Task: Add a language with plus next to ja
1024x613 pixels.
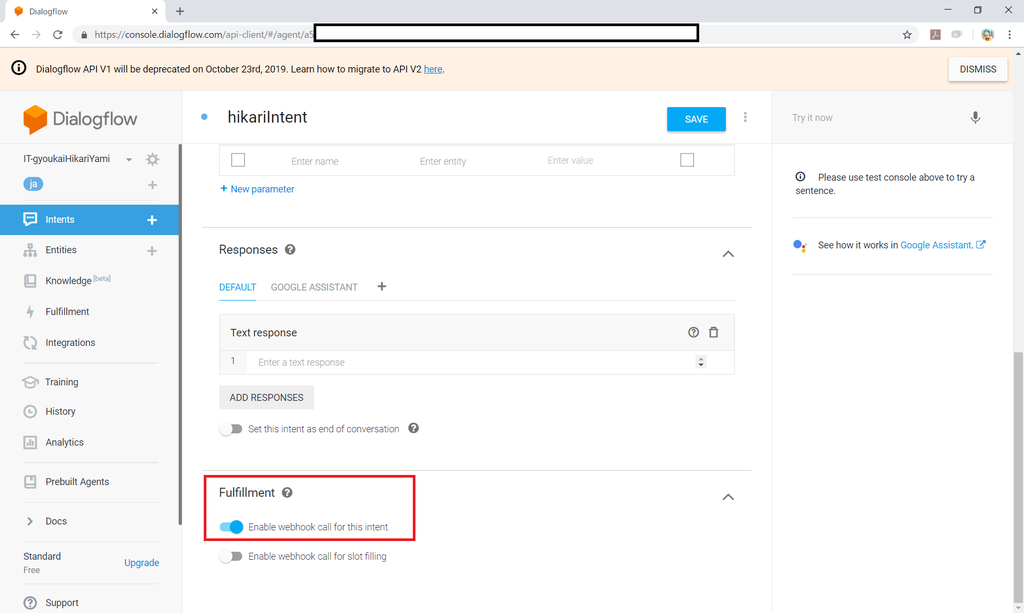Action: point(152,185)
